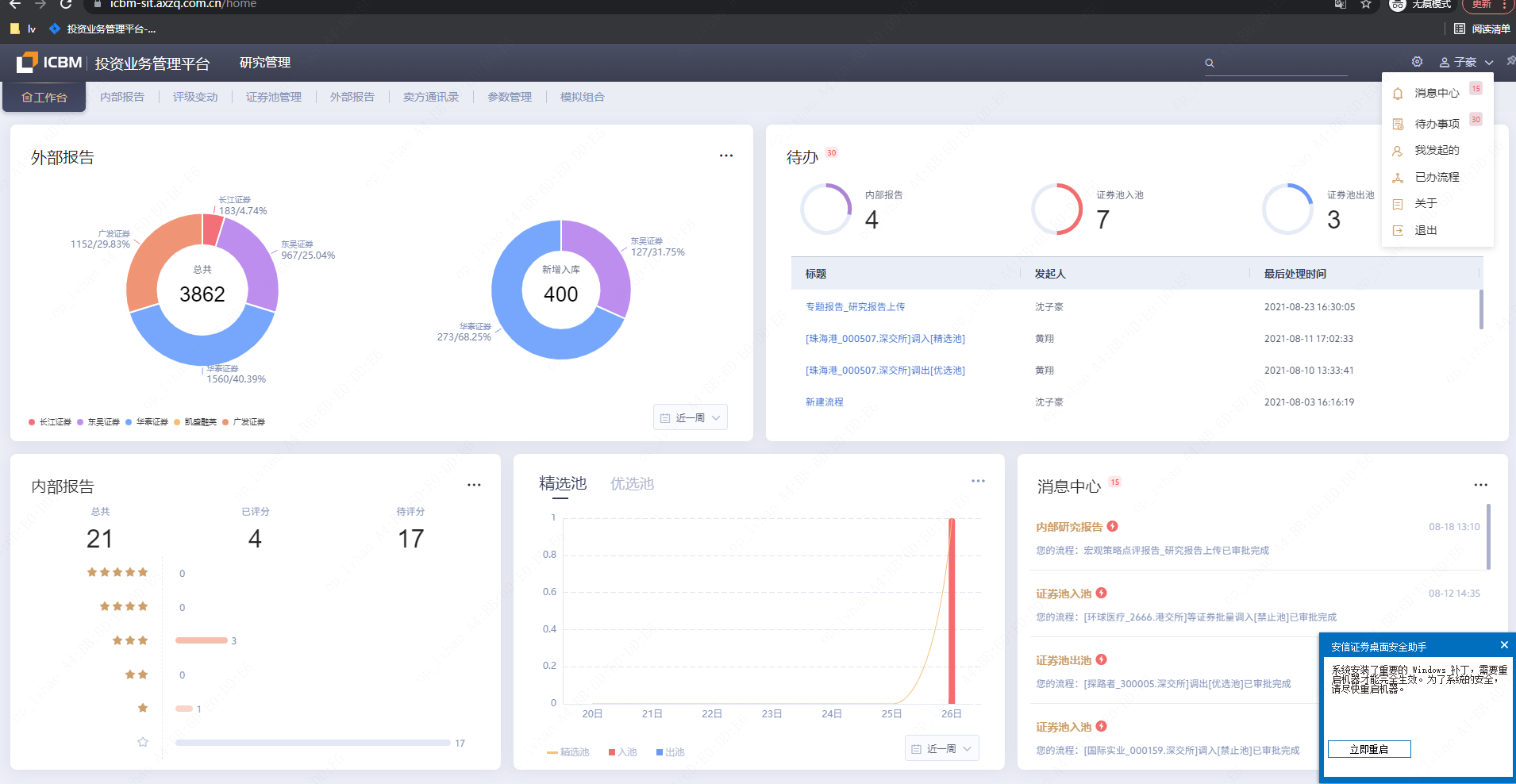Click 立即重启 button in popup
The height and width of the screenshot is (784, 1516).
pyautogui.click(x=1369, y=749)
